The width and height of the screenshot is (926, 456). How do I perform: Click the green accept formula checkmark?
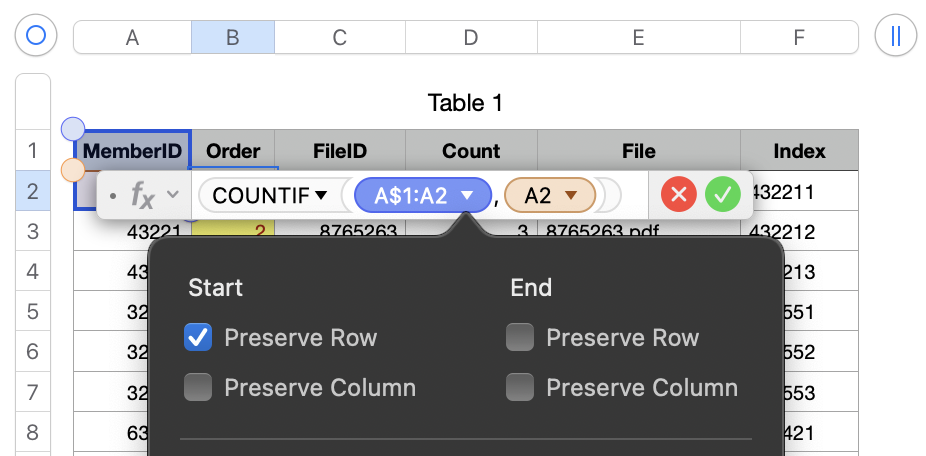click(x=722, y=195)
